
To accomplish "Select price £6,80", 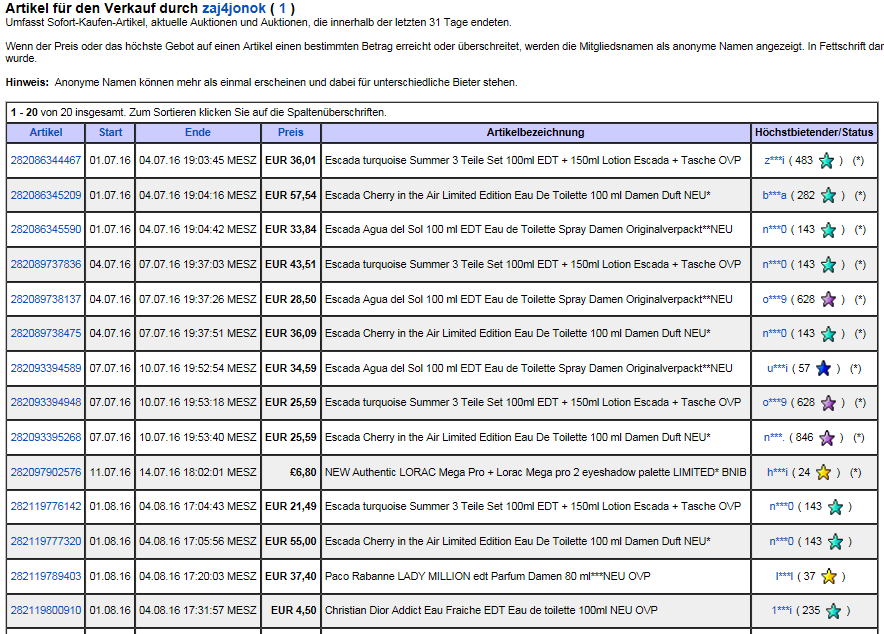I will click(x=303, y=472).
